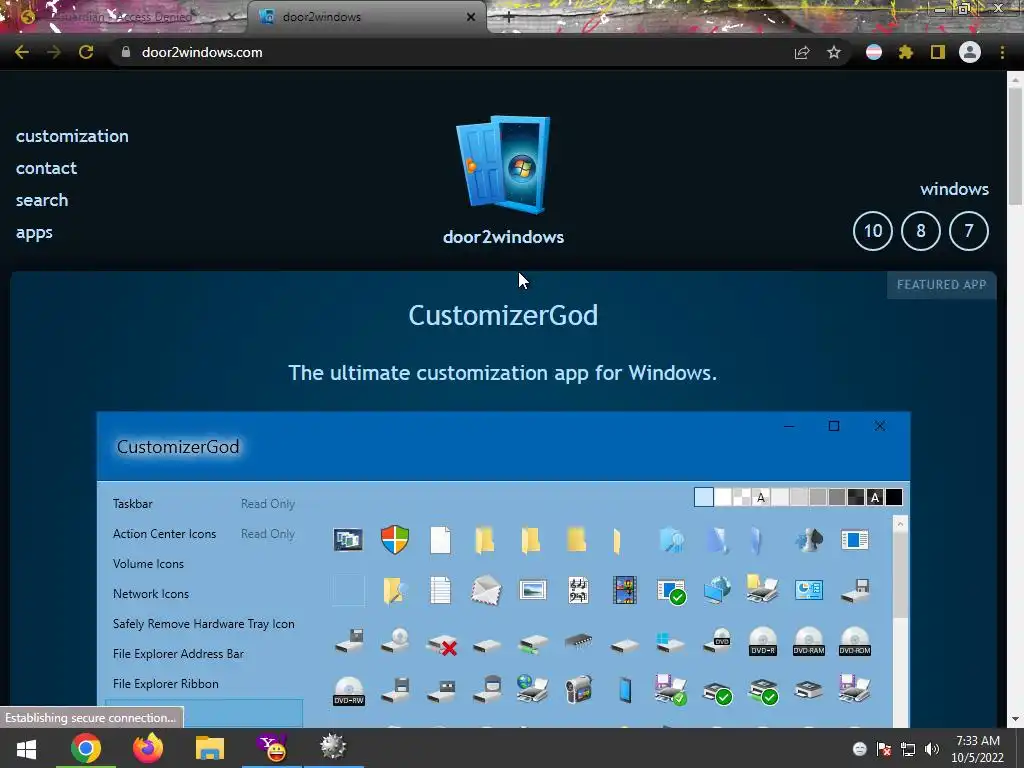
Task: Select File Explorer Address Bar entry
Action: tap(178, 654)
